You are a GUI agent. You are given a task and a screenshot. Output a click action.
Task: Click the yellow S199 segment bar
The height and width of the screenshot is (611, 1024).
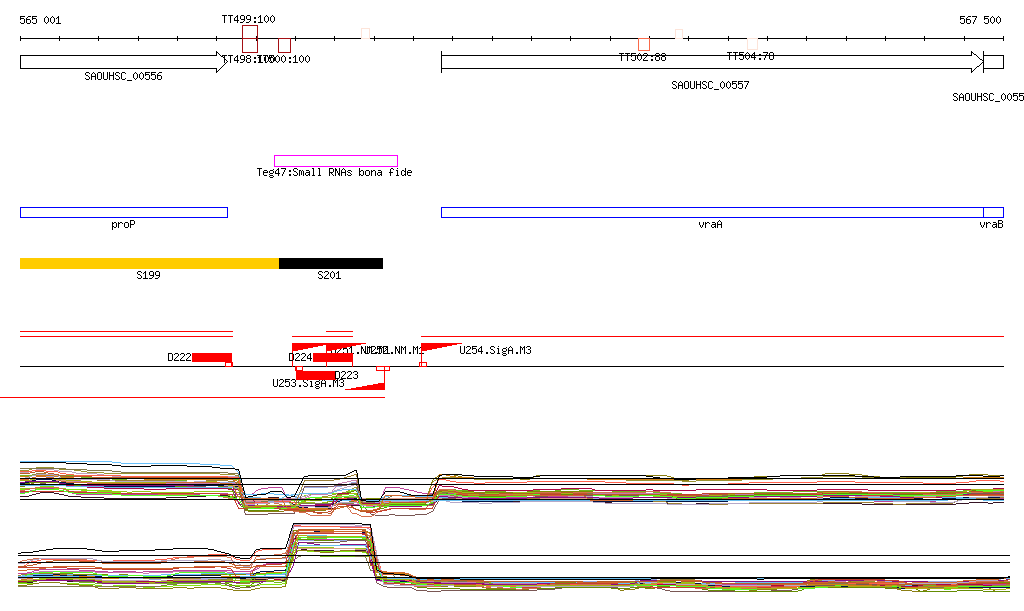150,264
